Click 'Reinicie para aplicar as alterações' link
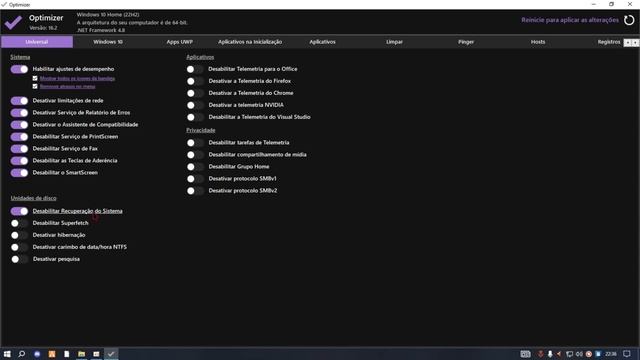Image resolution: width=640 pixels, height=360 pixels. 570,20
